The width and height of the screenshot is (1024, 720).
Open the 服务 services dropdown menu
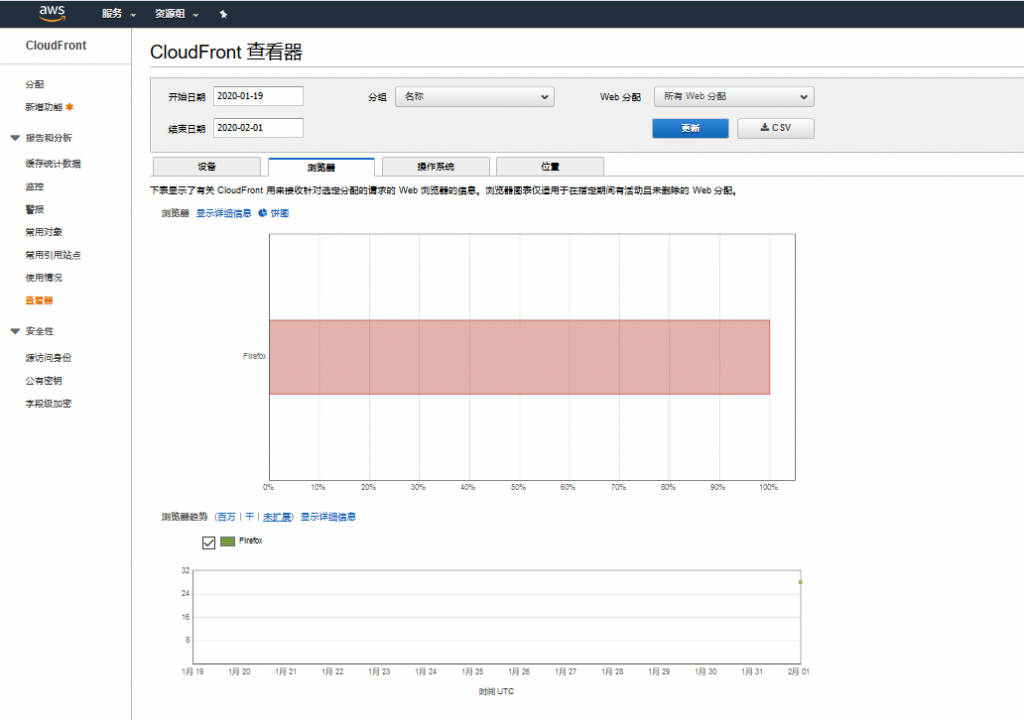(118, 14)
